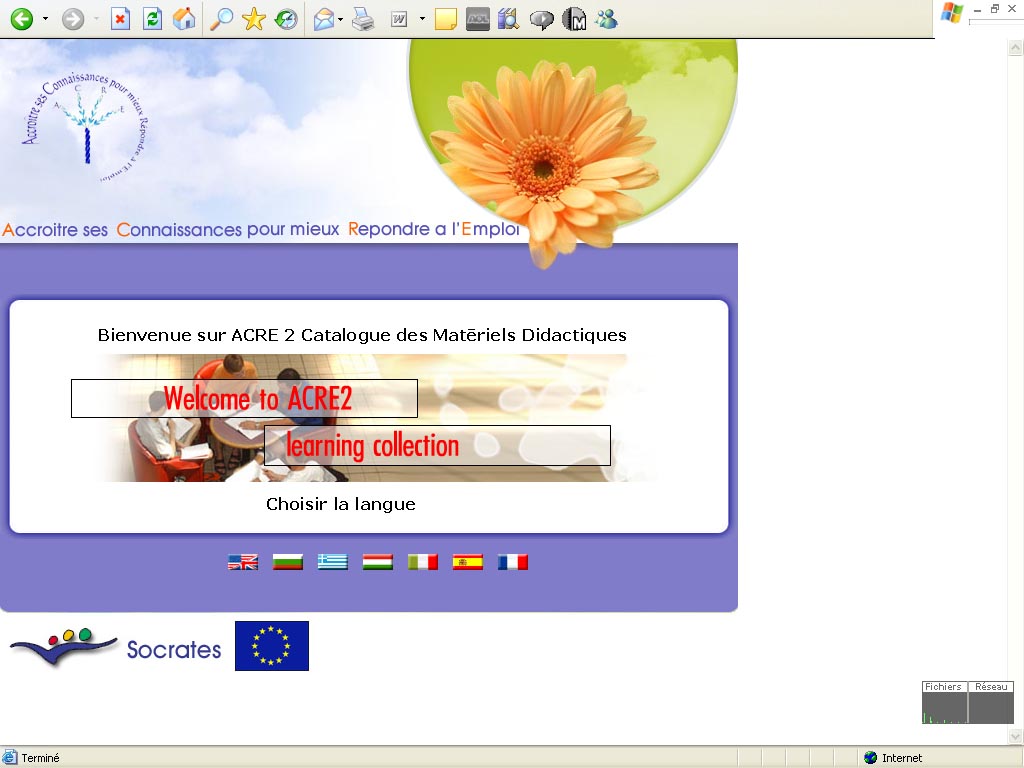This screenshot has height=768, width=1024.
Task: Pick the Greek flag language
Action: [x=333, y=562]
